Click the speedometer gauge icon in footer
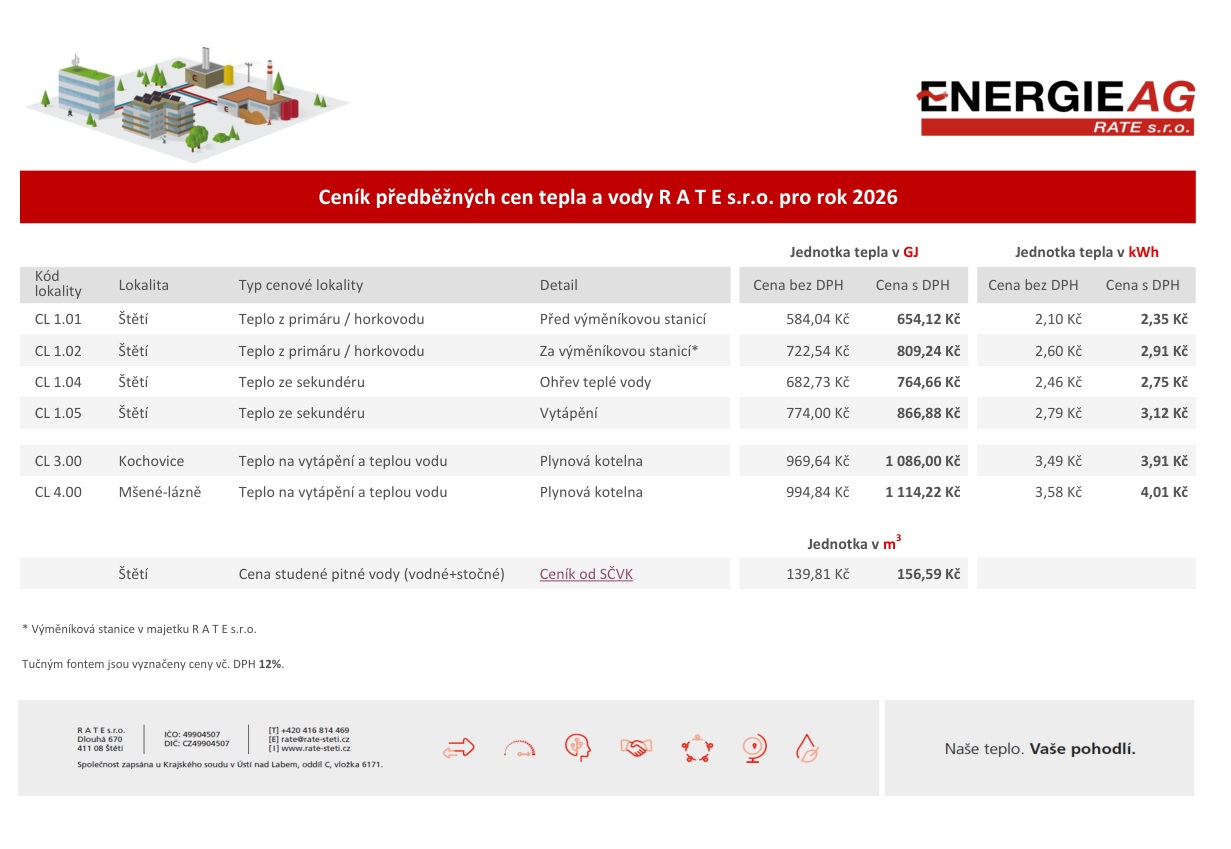Screen dimensions: 1231x849 tap(519, 747)
